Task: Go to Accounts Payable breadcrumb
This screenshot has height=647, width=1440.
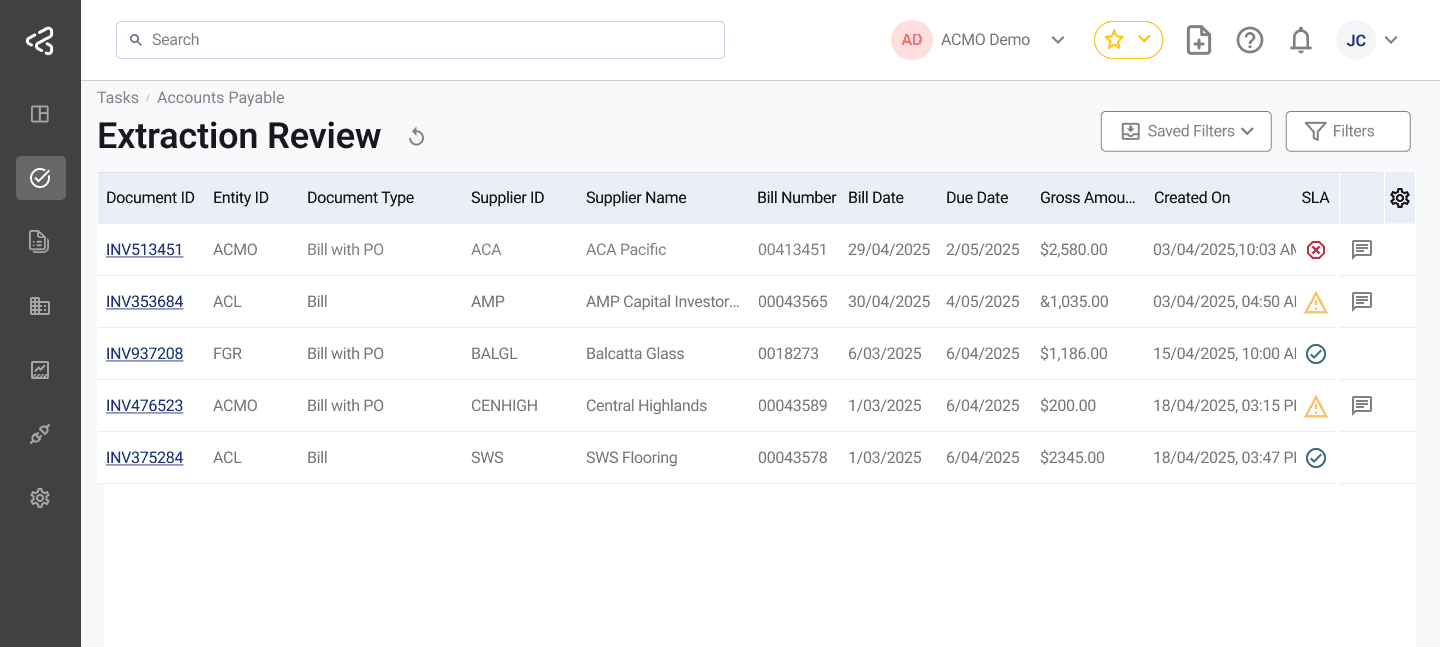Action: coord(220,97)
